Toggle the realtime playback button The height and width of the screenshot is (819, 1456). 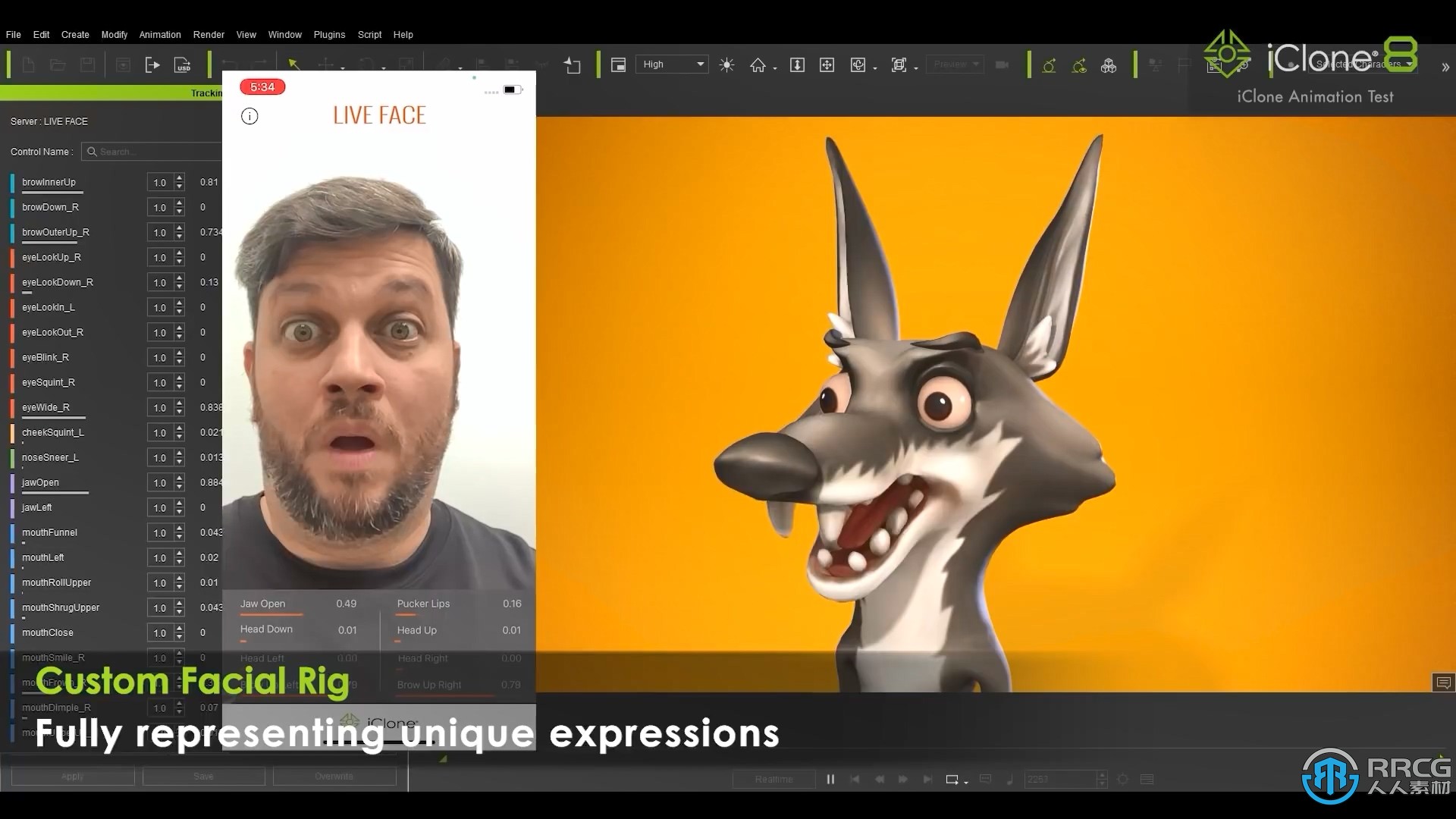775,779
